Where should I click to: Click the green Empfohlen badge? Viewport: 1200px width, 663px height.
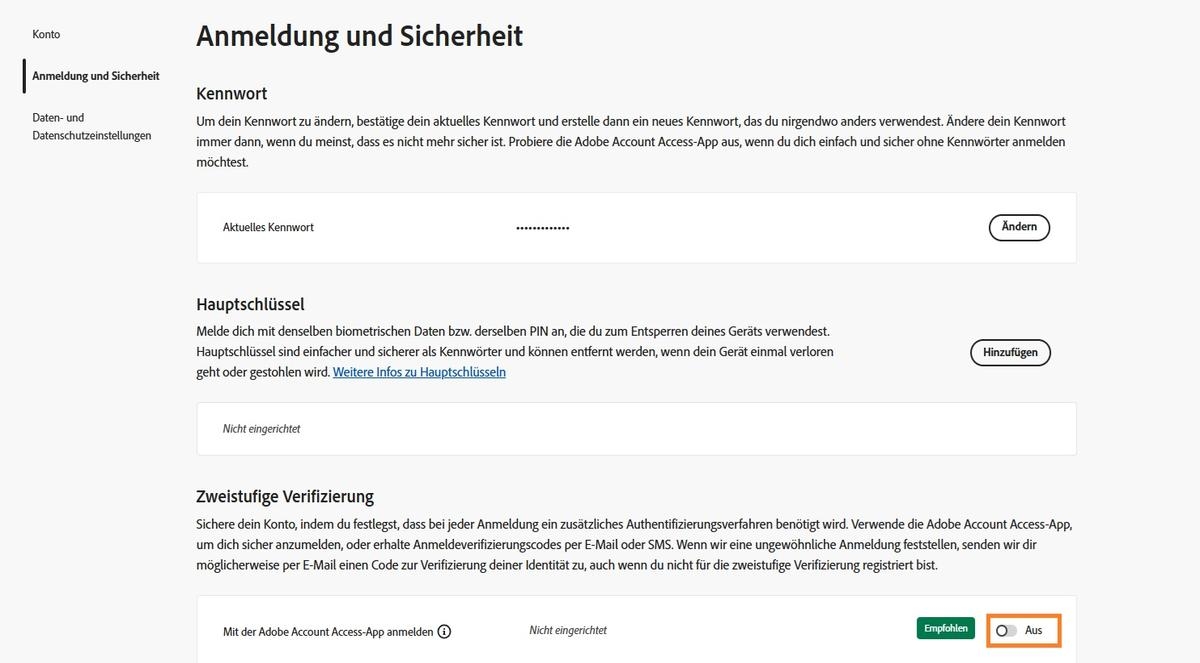[x=945, y=628]
